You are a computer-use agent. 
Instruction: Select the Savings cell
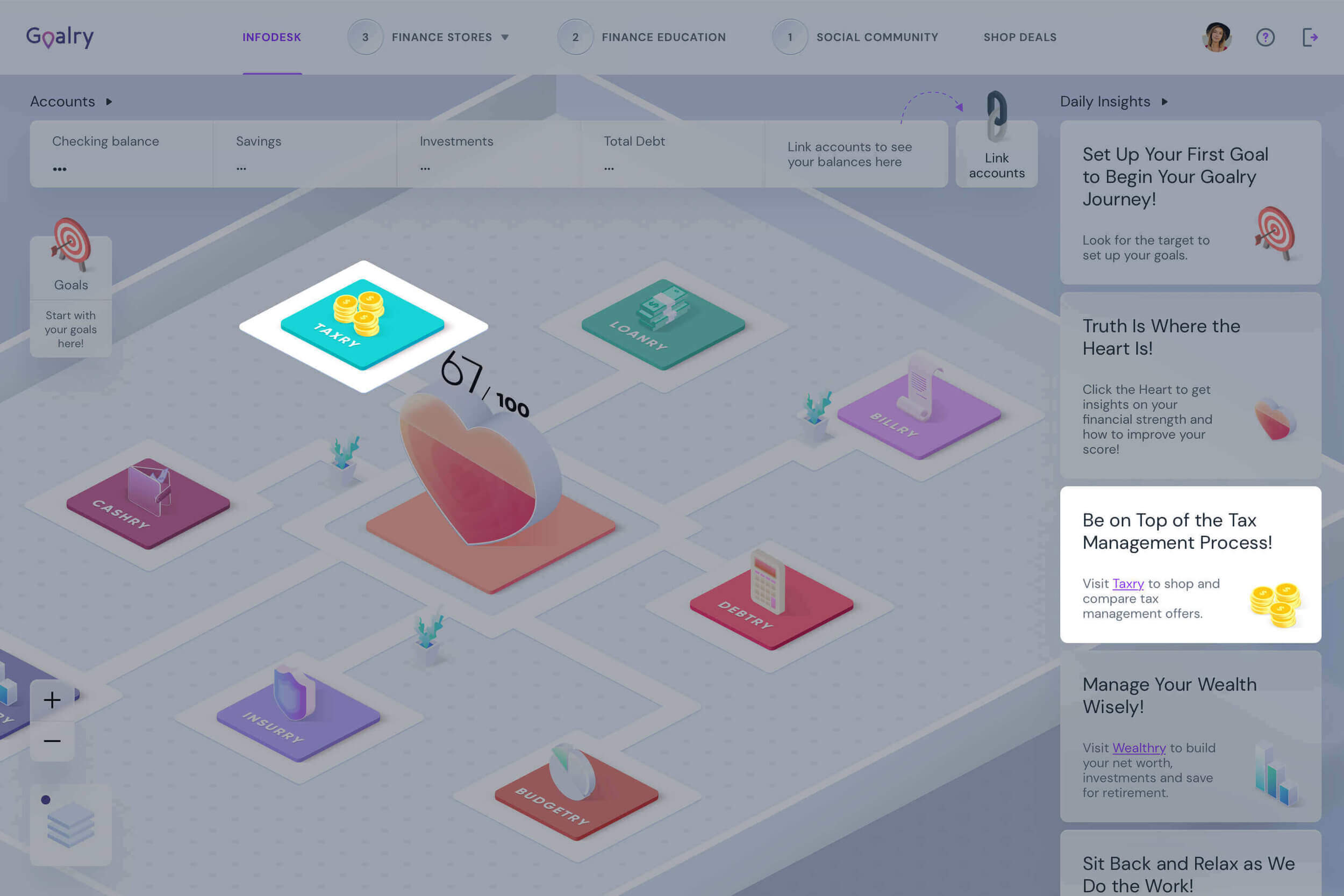pos(305,154)
